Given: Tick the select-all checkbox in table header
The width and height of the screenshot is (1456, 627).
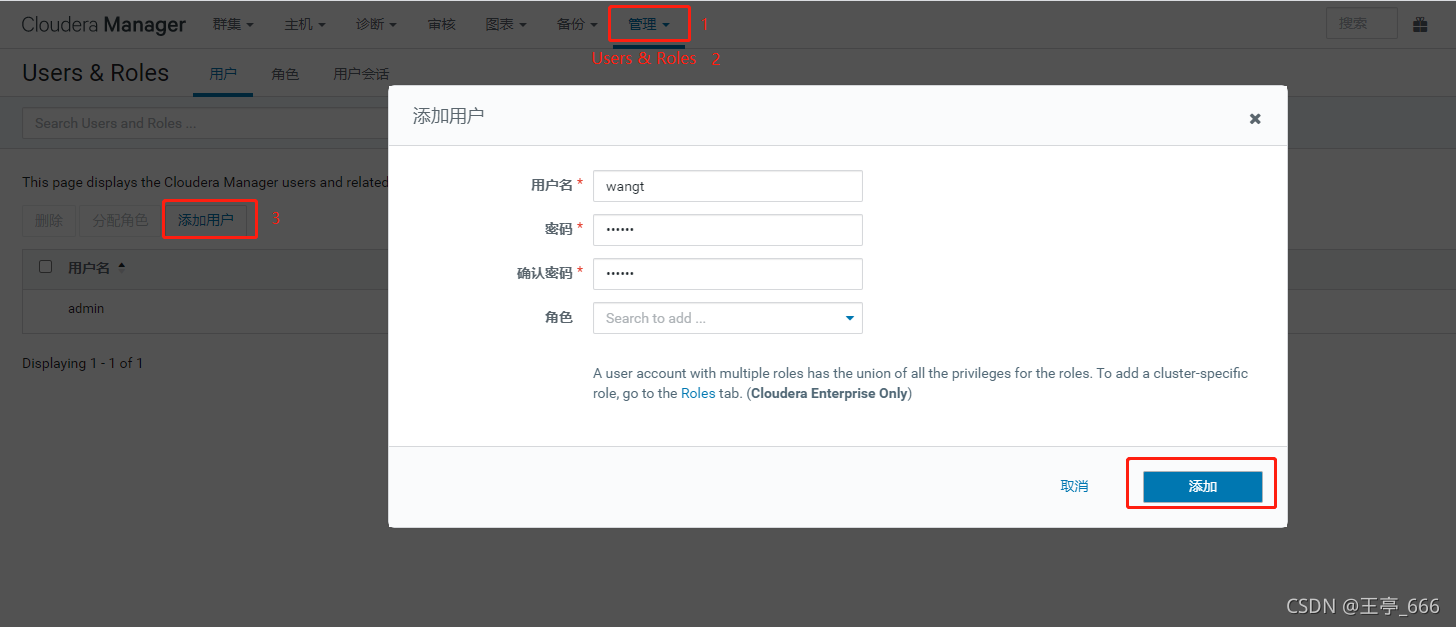Looking at the screenshot, I should coord(45,267).
